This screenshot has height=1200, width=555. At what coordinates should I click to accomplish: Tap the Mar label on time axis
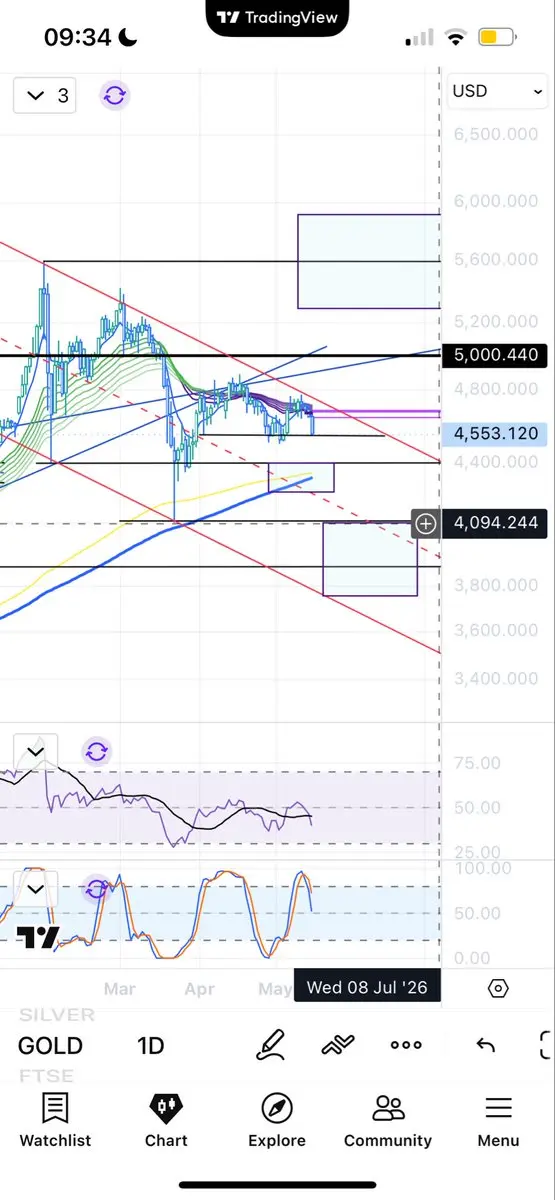(120, 988)
